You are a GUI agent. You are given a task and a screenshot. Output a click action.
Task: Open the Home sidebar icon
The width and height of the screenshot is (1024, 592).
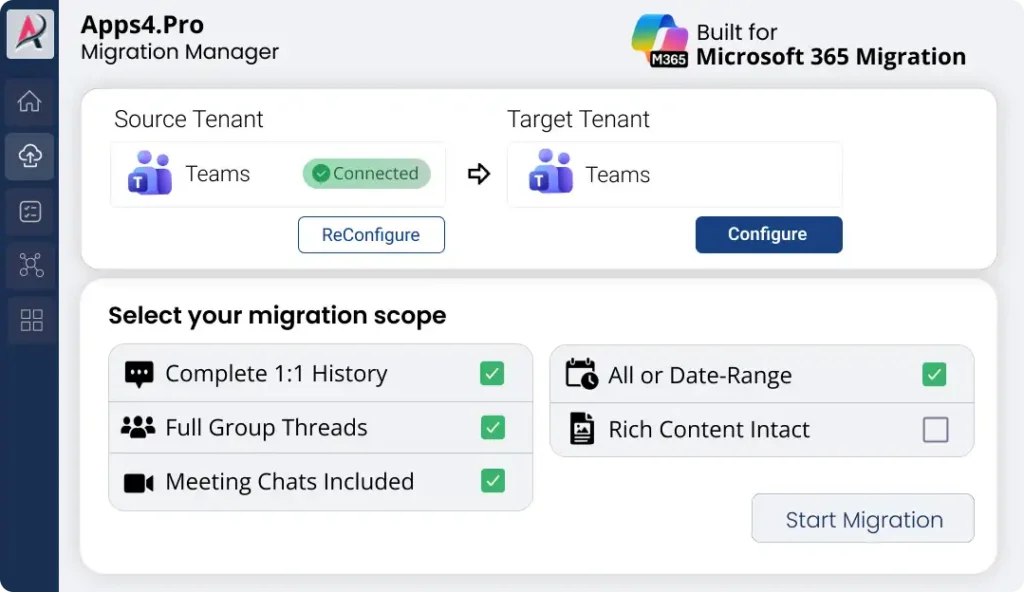click(29, 101)
